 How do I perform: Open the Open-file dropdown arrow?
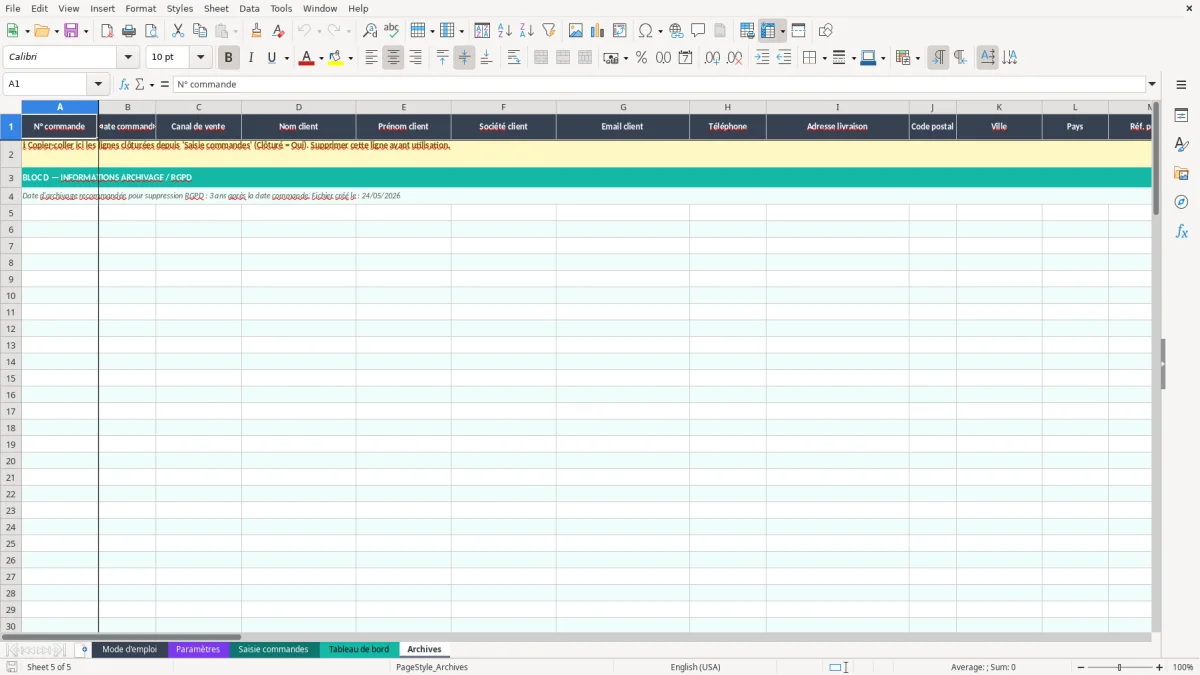(x=56, y=31)
